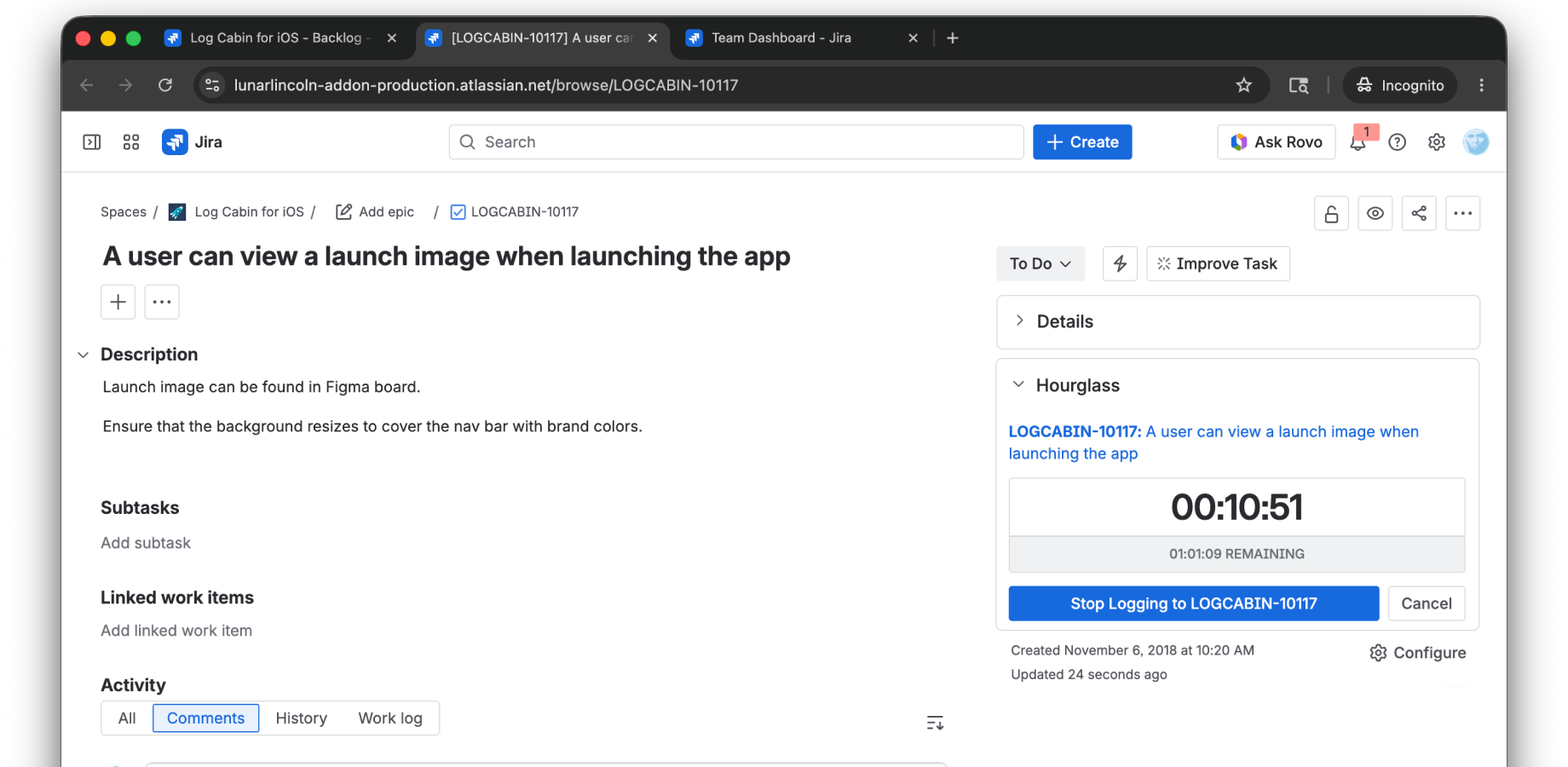1568x767 pixels.
Task: Click the Improve Task button
Action: coord(1218,263)
